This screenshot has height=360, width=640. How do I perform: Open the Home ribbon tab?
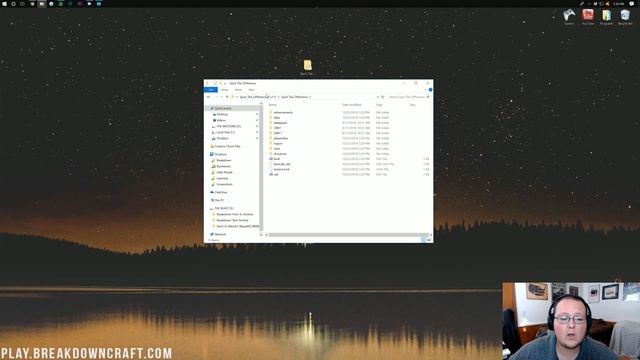click(225, 90)
